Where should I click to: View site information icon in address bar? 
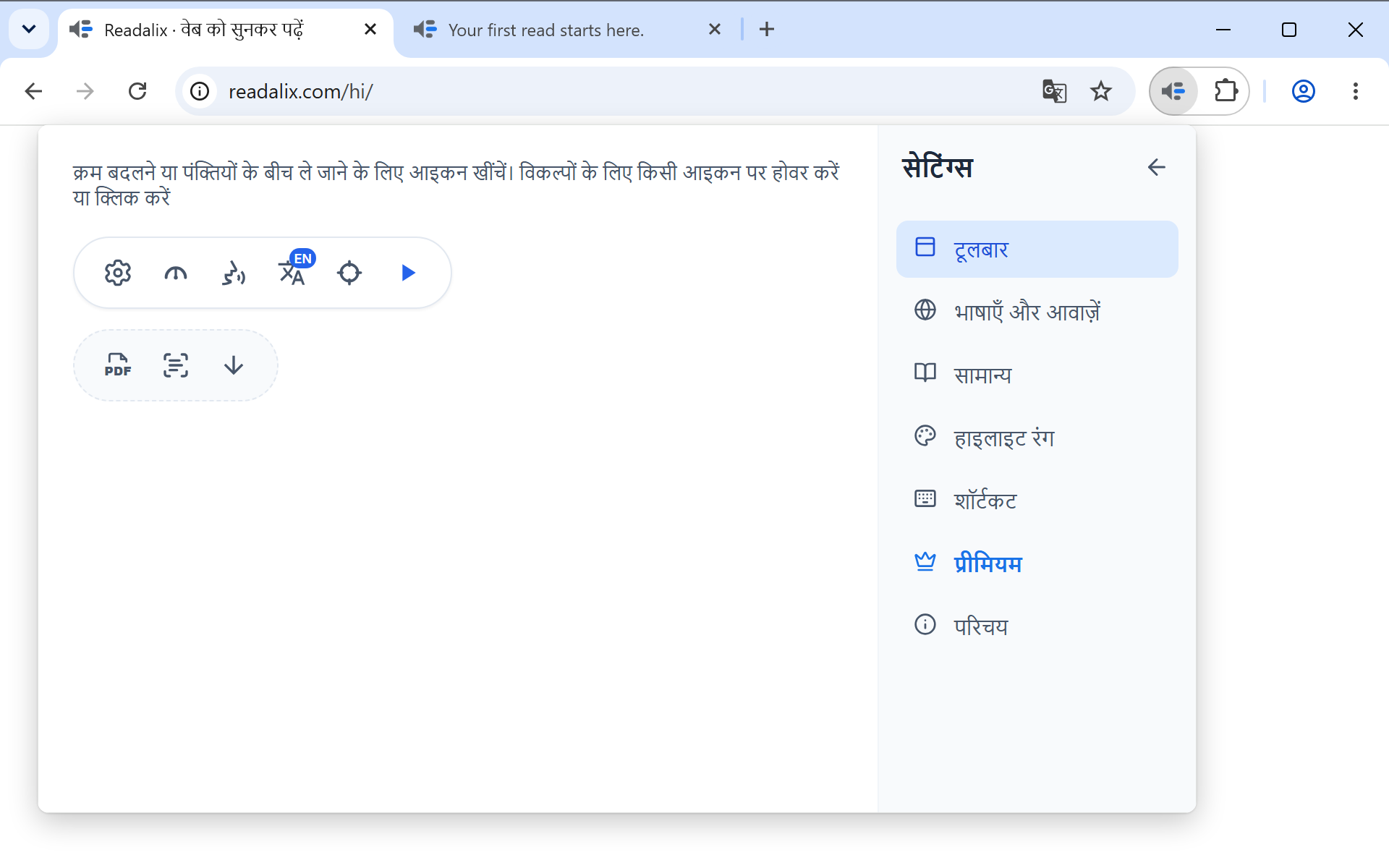point(200,91)
